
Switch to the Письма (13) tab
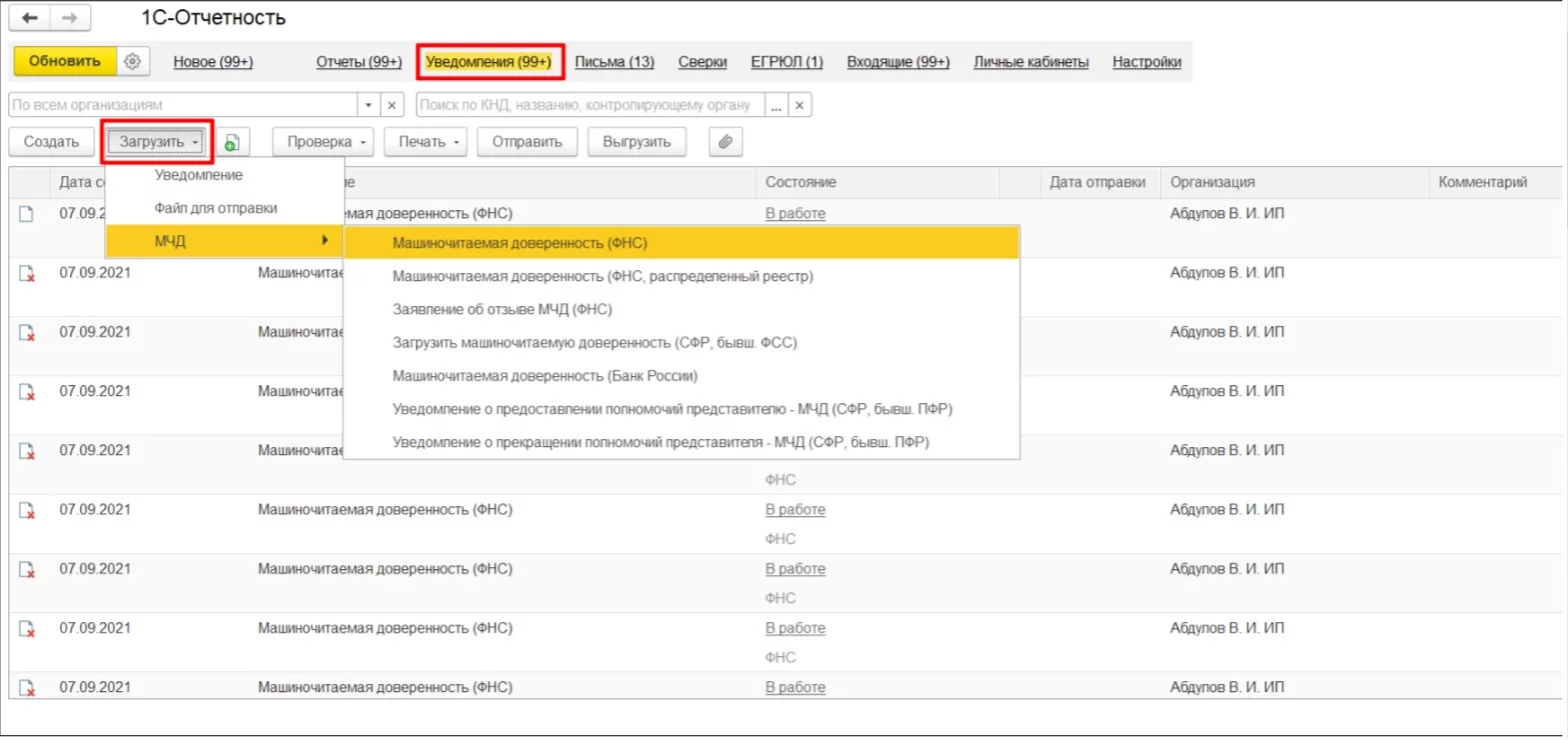(614, 62)
